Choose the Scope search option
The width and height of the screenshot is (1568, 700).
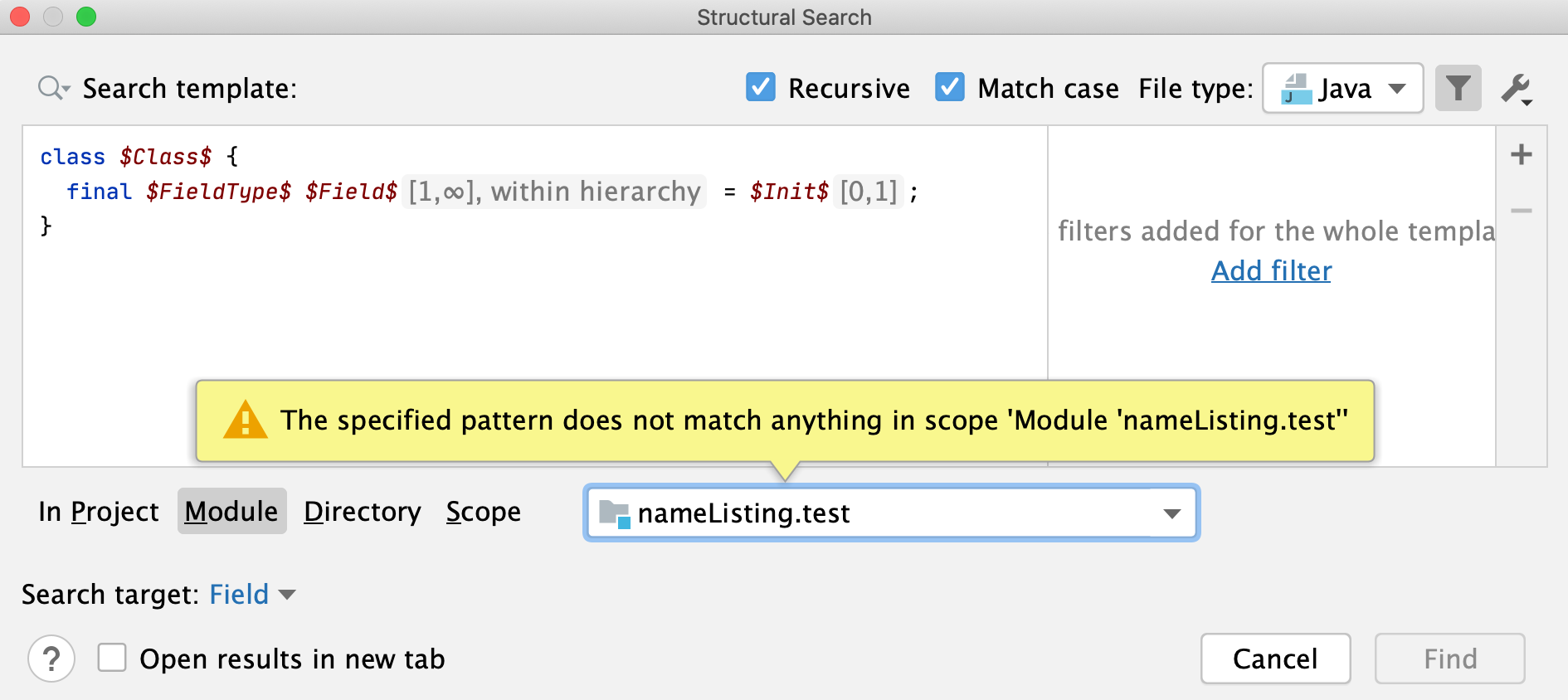click(483, 512)
